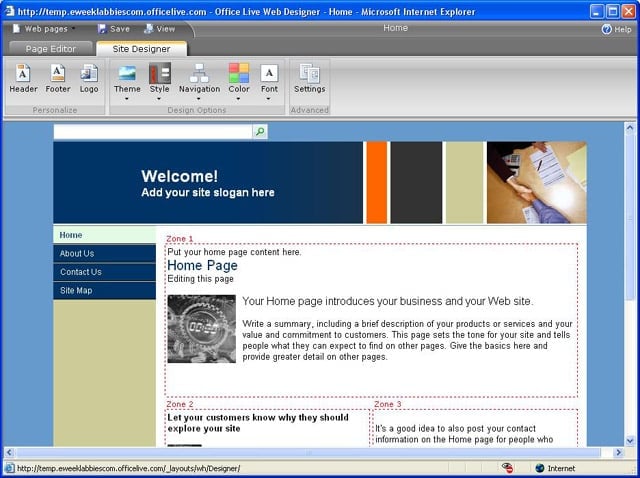This screenshot has width=640, height=478.
Task: Click the vertical scrollbar up arrow
Action: click(630, 128)
